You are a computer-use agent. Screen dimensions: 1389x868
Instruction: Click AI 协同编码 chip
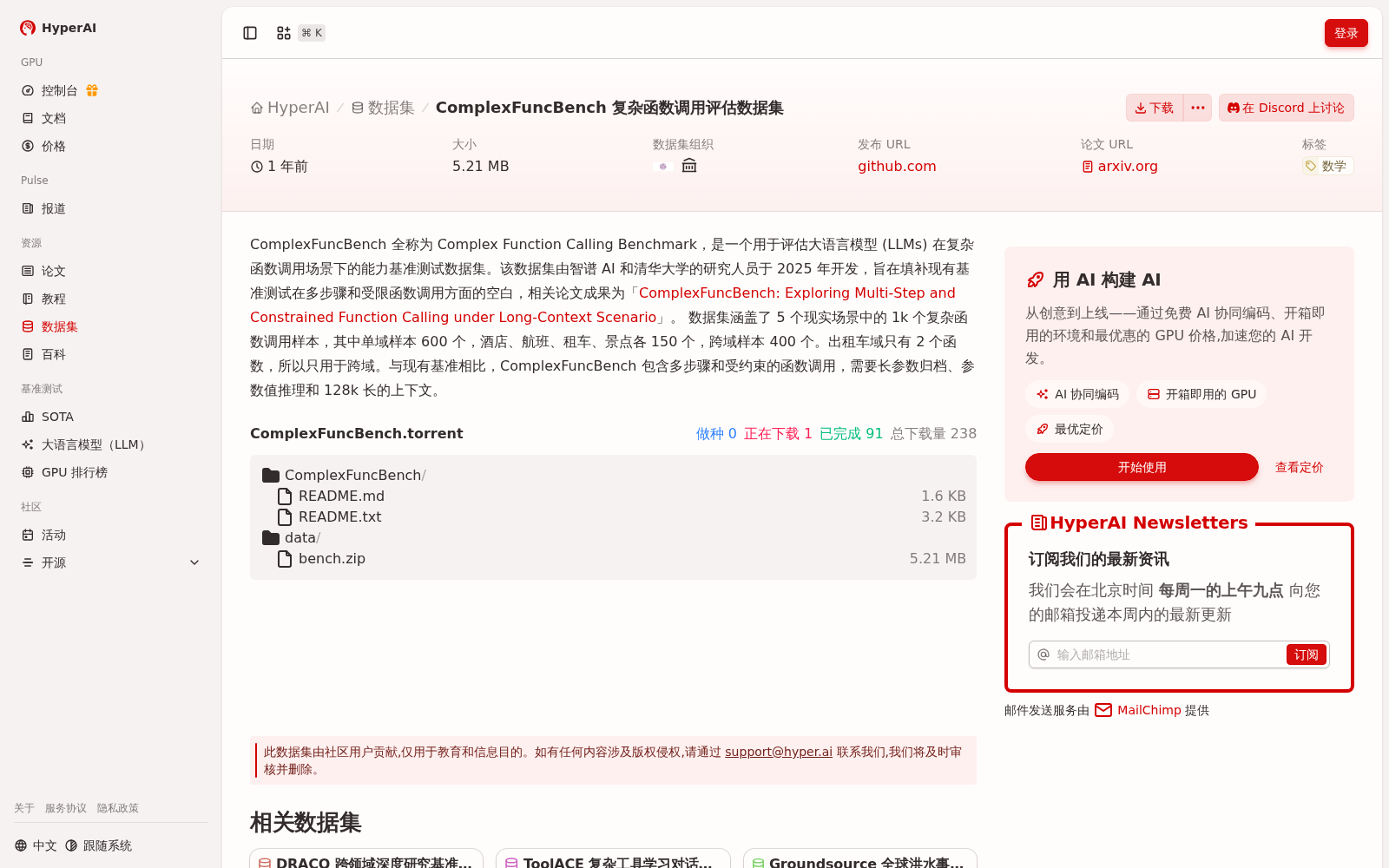pyautogui.click(x=1077, y=394)
